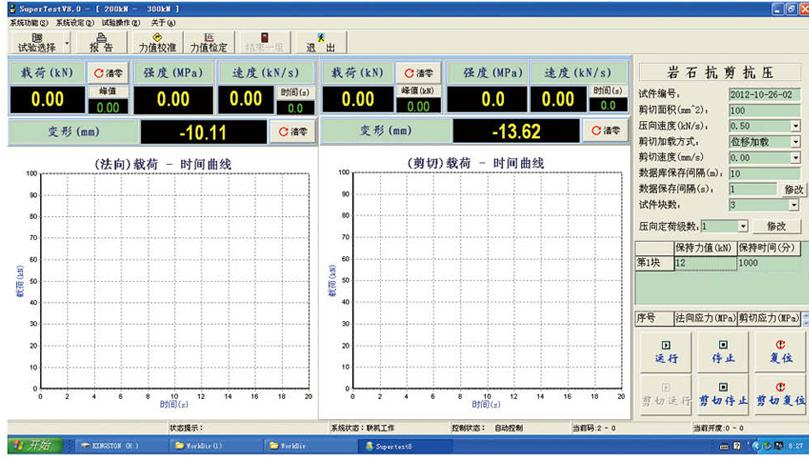Click the 退出 exit toolbar icon
The width and height of the screenshot is (809, 457).
[x=319, y=41]
